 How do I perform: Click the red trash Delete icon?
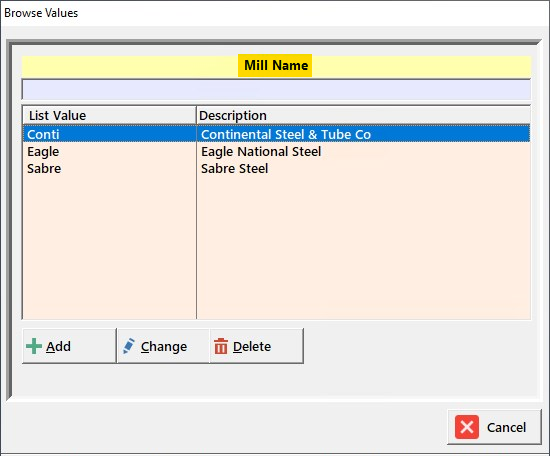click(x=221, y=346)
